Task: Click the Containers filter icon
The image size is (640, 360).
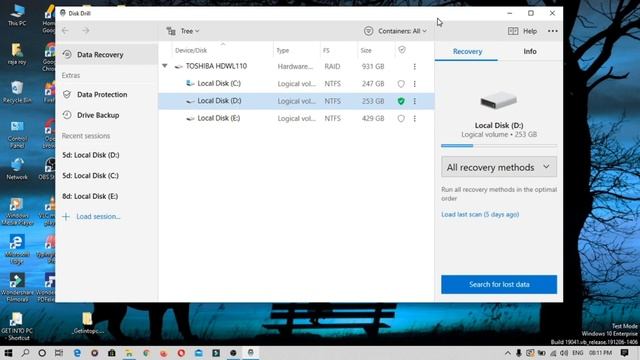Action: 369,31
